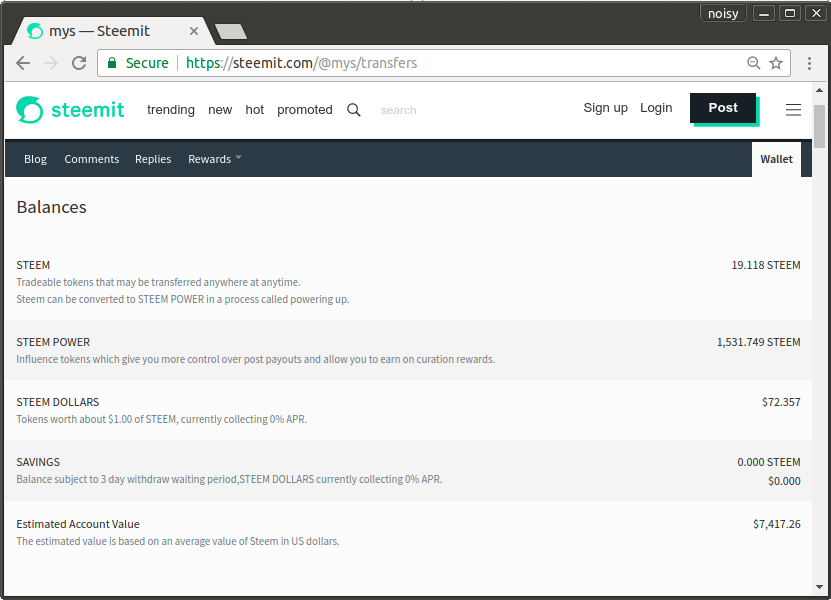Click the address bar URL
Image resolution: width=831 pixels, height=600 pixels.
point(302,63)
